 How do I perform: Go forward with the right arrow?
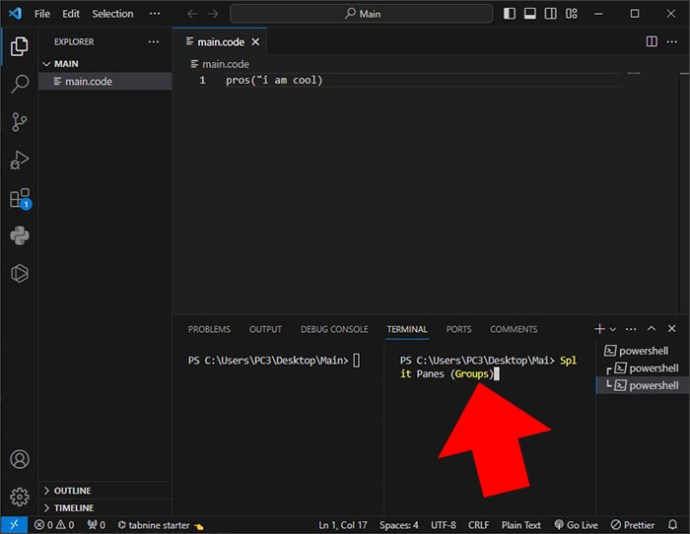tap(213, 14)
